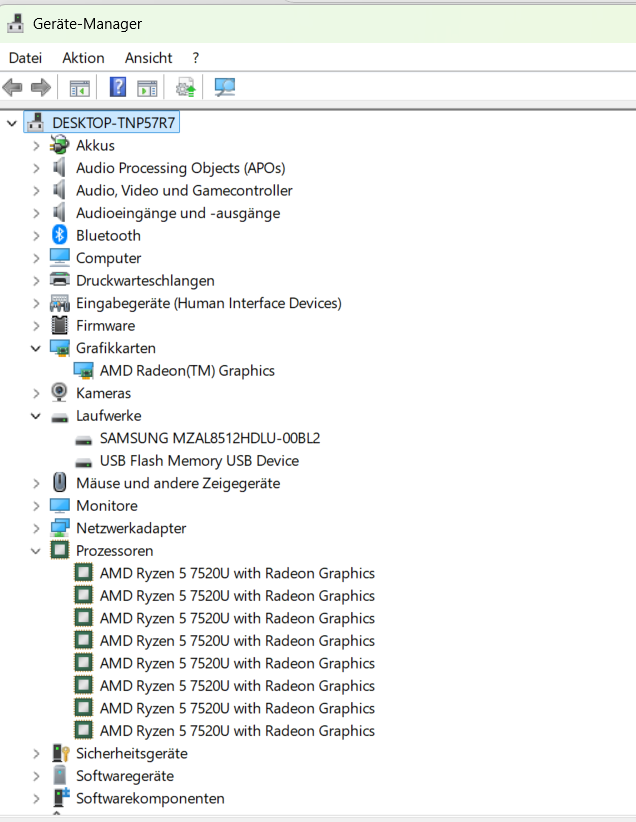Select SAMSUNG MZAL8512HDLU-00BL2 drive
Screen dimensions: 636x822
[210, 438]
